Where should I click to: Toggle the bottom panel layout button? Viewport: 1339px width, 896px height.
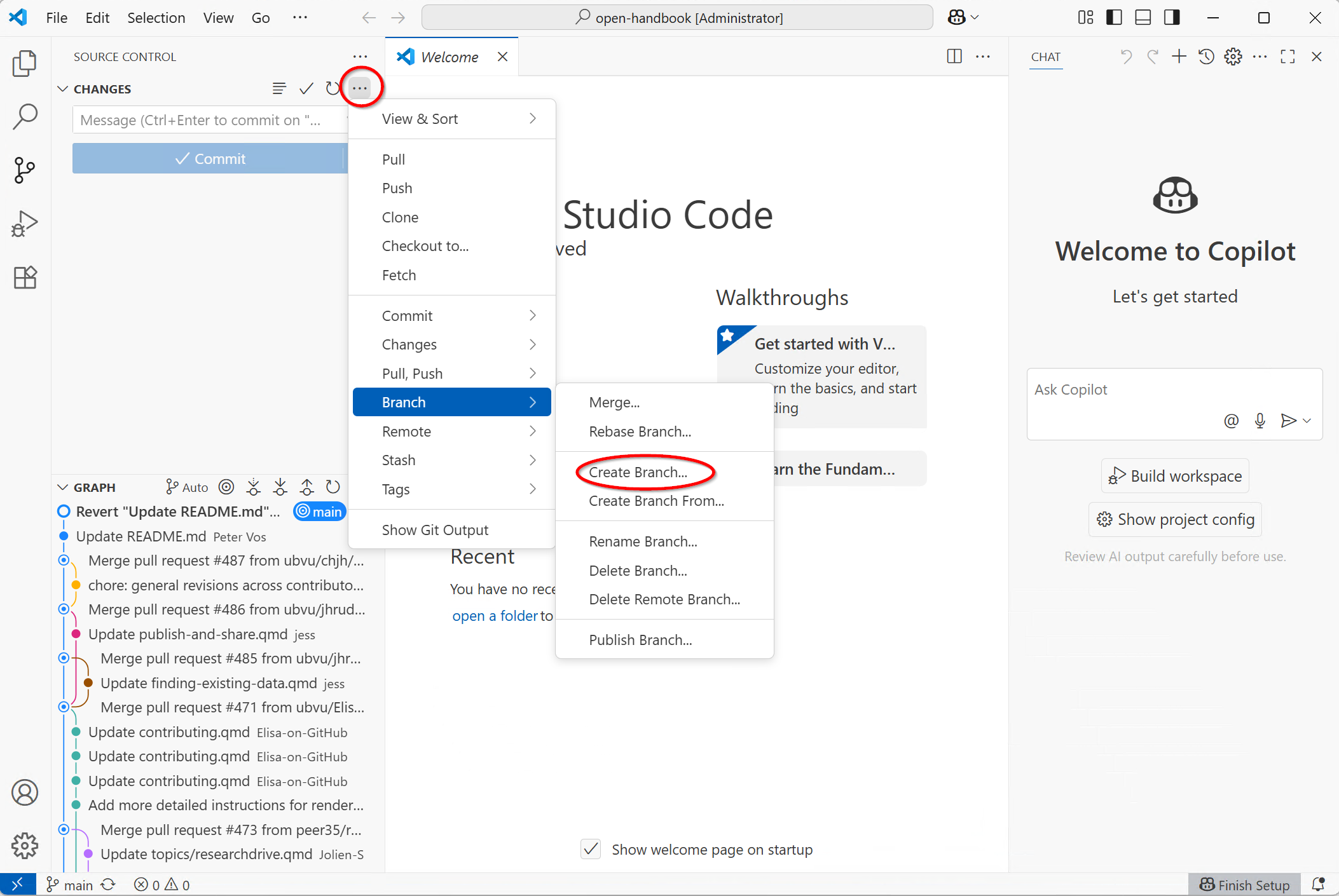pyautogui.click(x=1143, y=18)
